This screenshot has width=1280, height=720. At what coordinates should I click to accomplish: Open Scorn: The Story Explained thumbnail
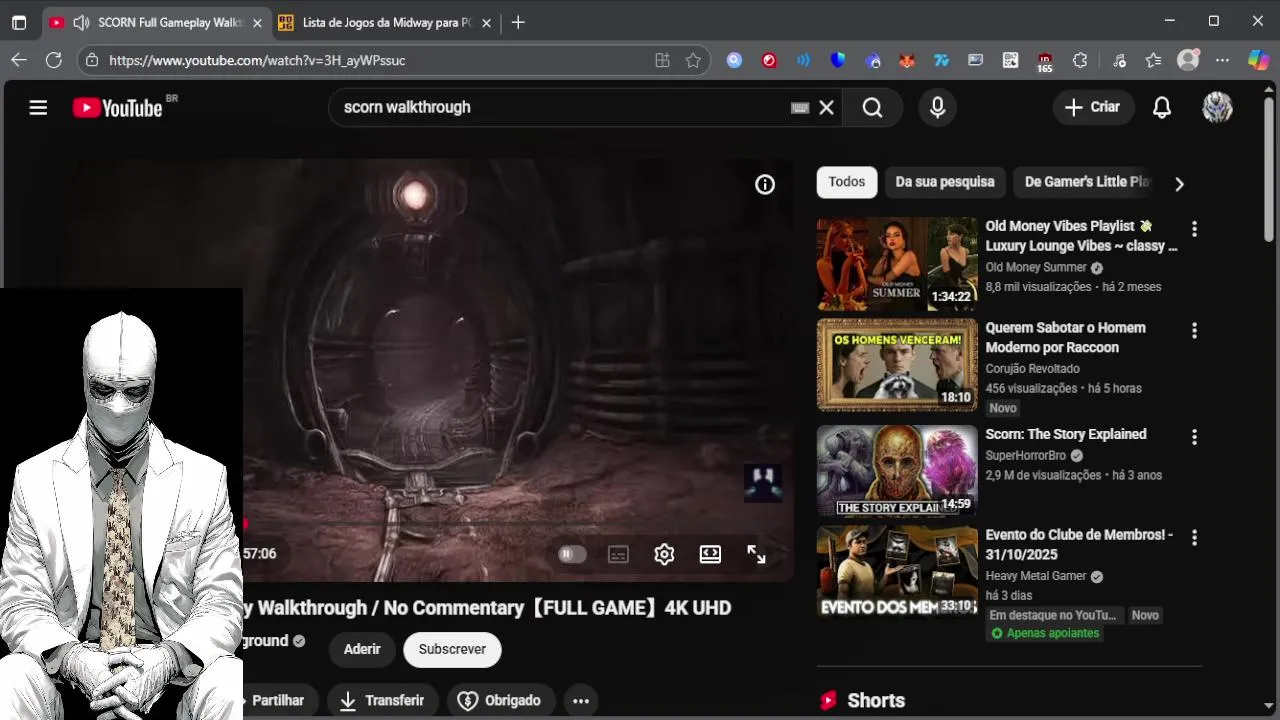(x=897, y=471)
